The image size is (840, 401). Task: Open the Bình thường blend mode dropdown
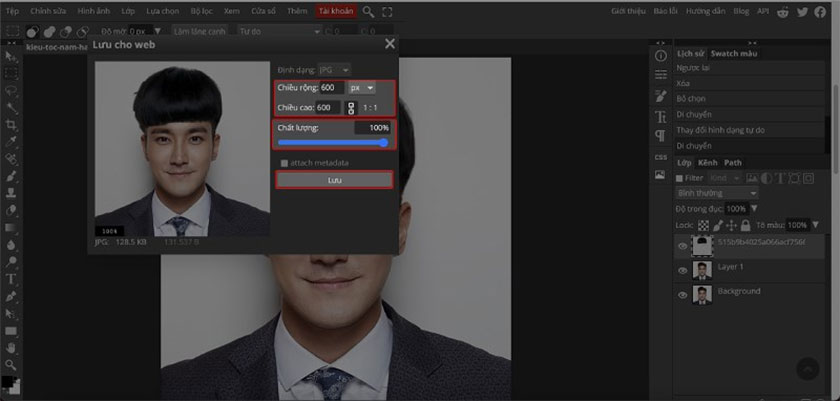[717, 193]
